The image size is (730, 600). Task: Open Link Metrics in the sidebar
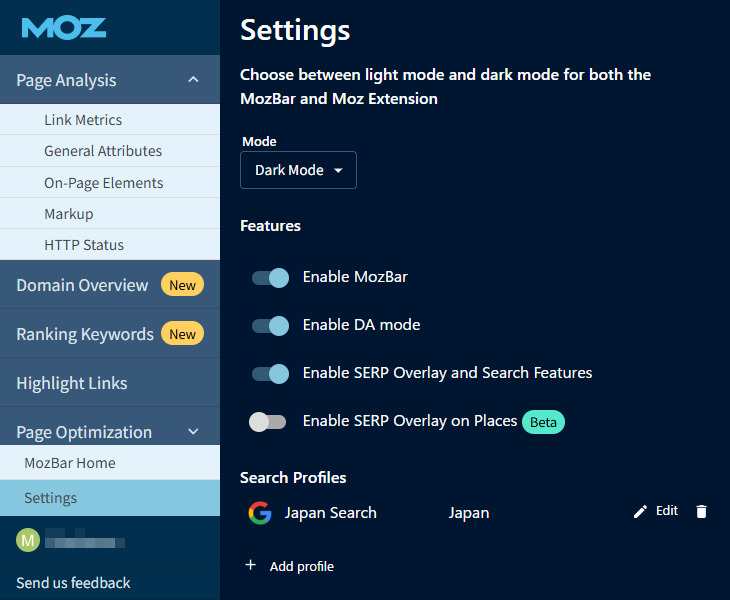click(x=83, y=120)
